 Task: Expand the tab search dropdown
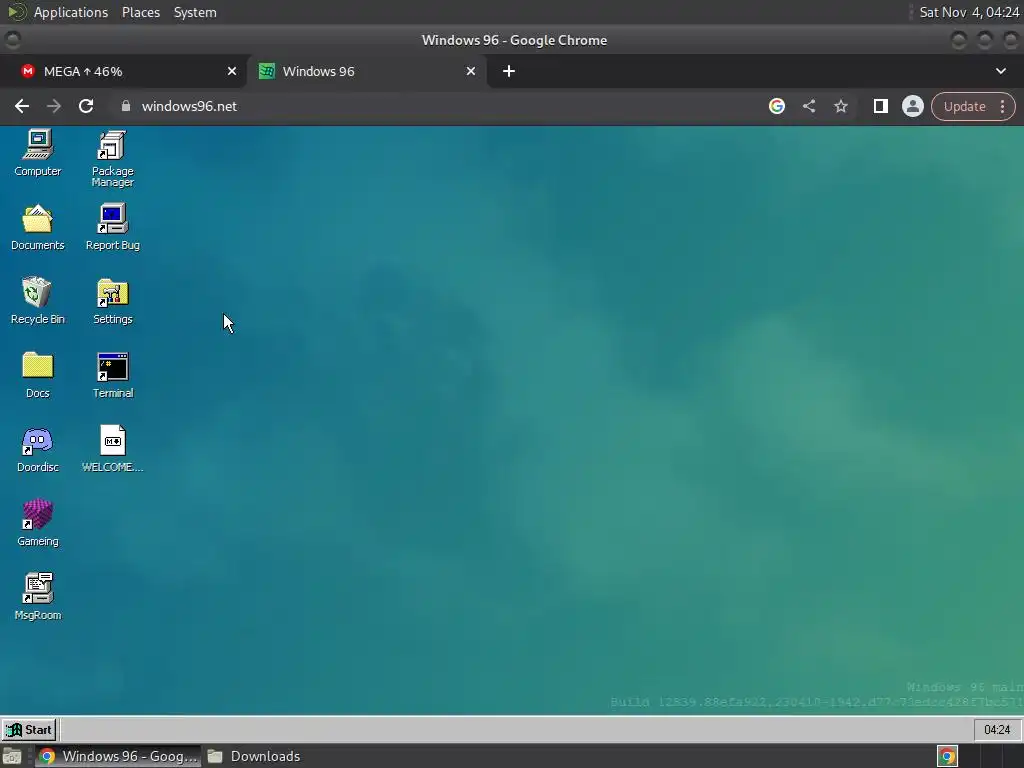[x=1000, y=71]
